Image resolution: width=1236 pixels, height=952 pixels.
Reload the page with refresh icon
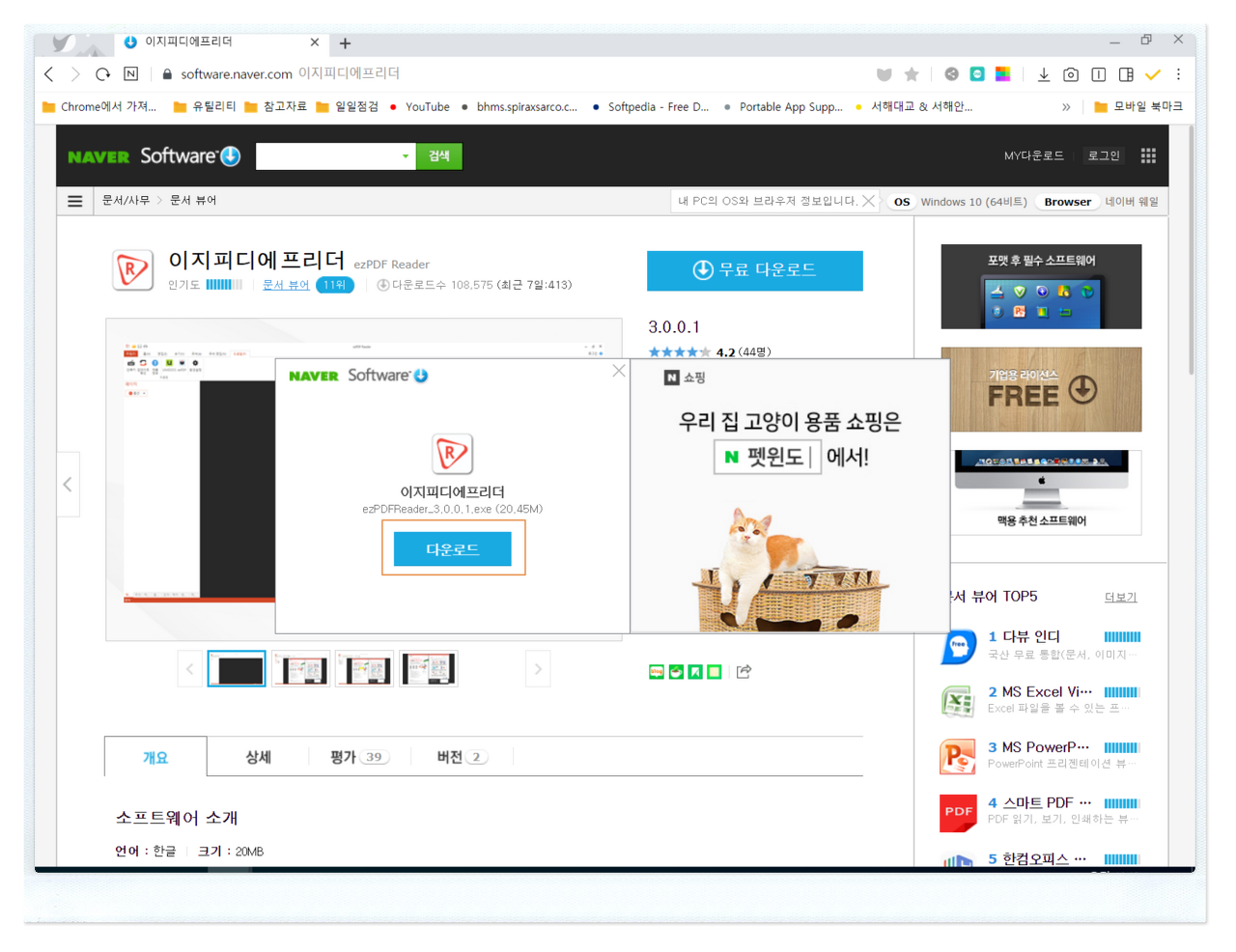[103, 74]
